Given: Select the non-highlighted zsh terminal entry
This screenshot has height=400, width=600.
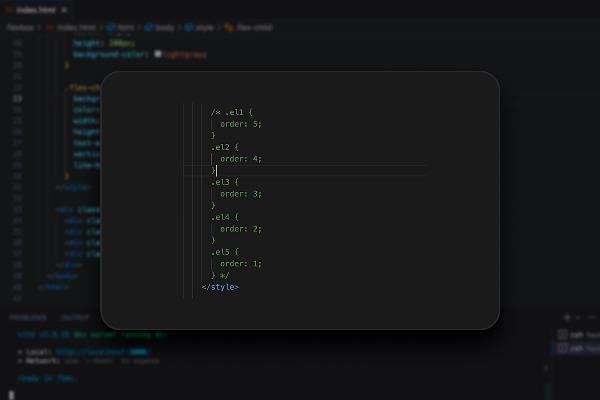Looking at the screenshot, I should 578,335.
